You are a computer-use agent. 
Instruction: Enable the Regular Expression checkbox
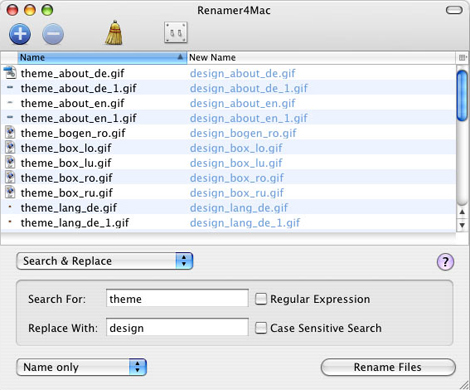click(x=261, y=299)
